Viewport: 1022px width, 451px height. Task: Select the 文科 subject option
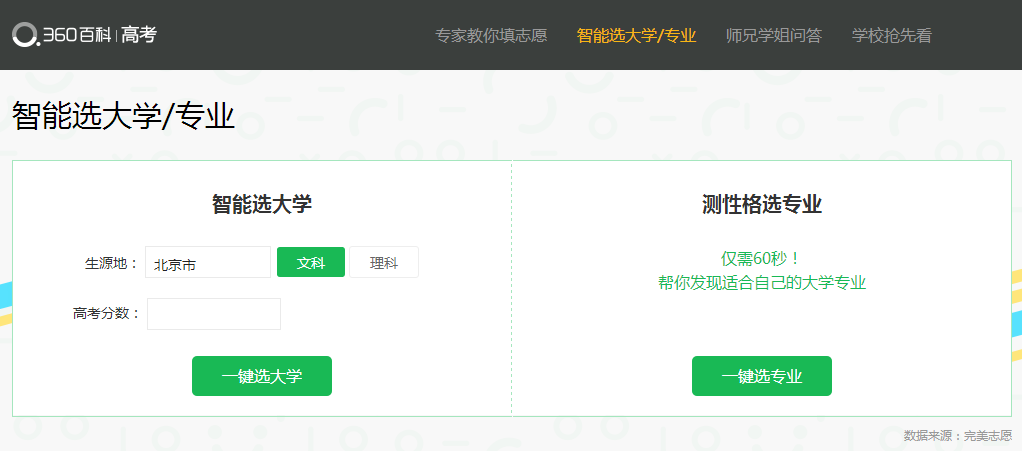pos(311,263)
